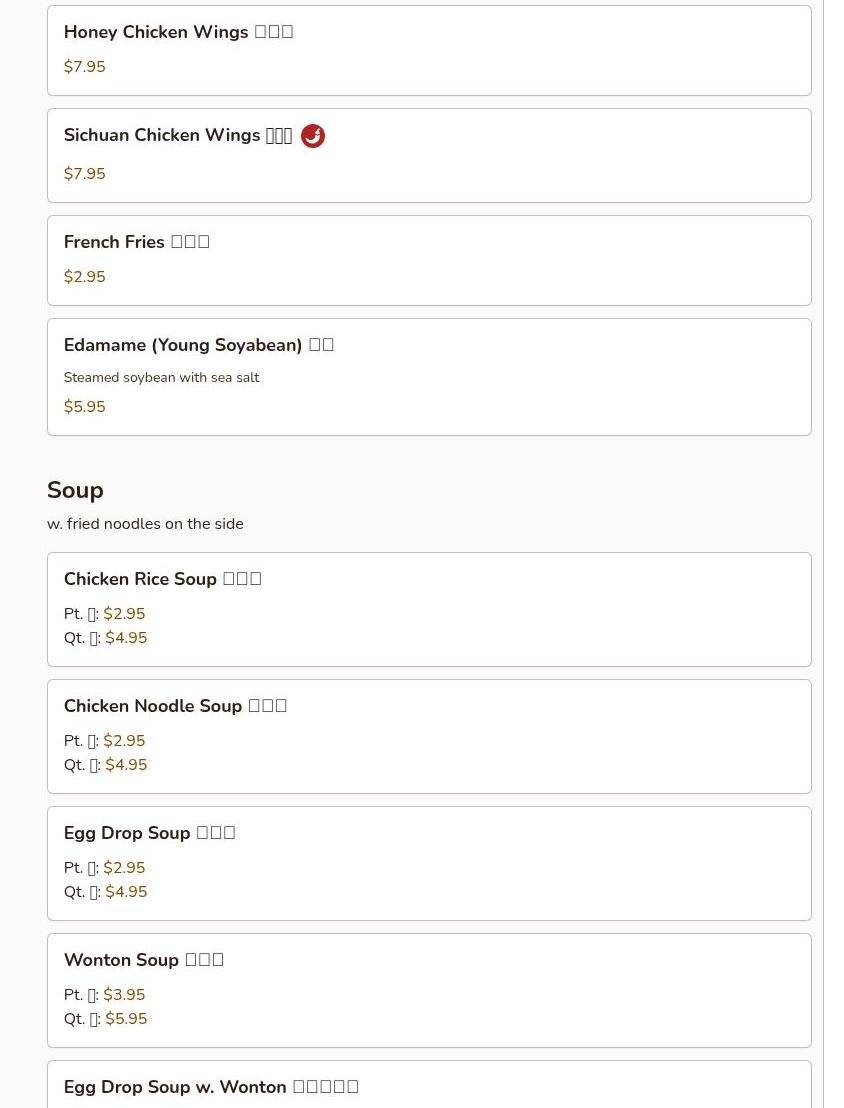844x1108 pixels.
Task: Click the Soup section heading
Action: coord(75,490)
